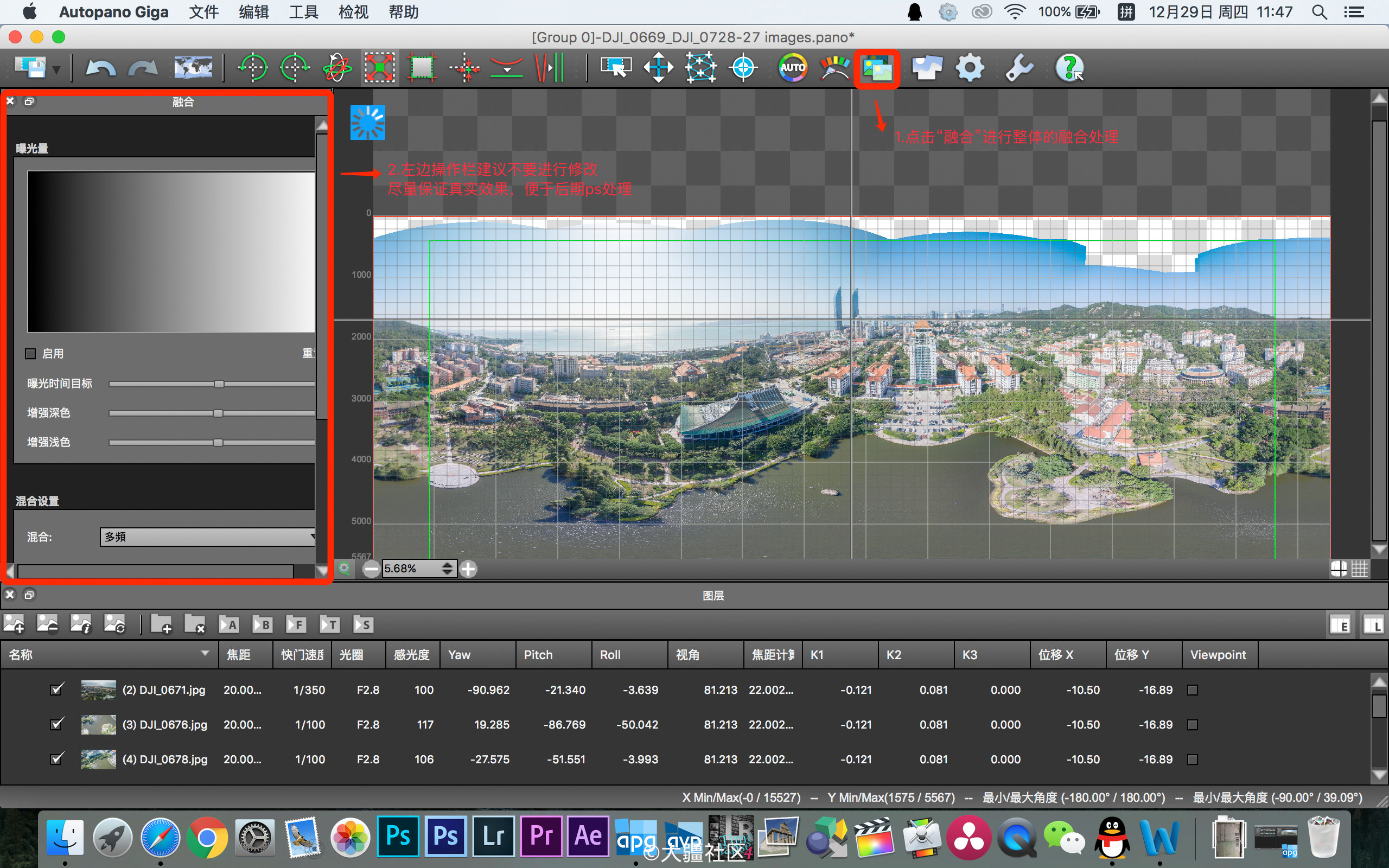Uncheck the DJI_0671.jpg layer checkbox
Viewport: 1389px width, 868px height.
coord(57,689)
